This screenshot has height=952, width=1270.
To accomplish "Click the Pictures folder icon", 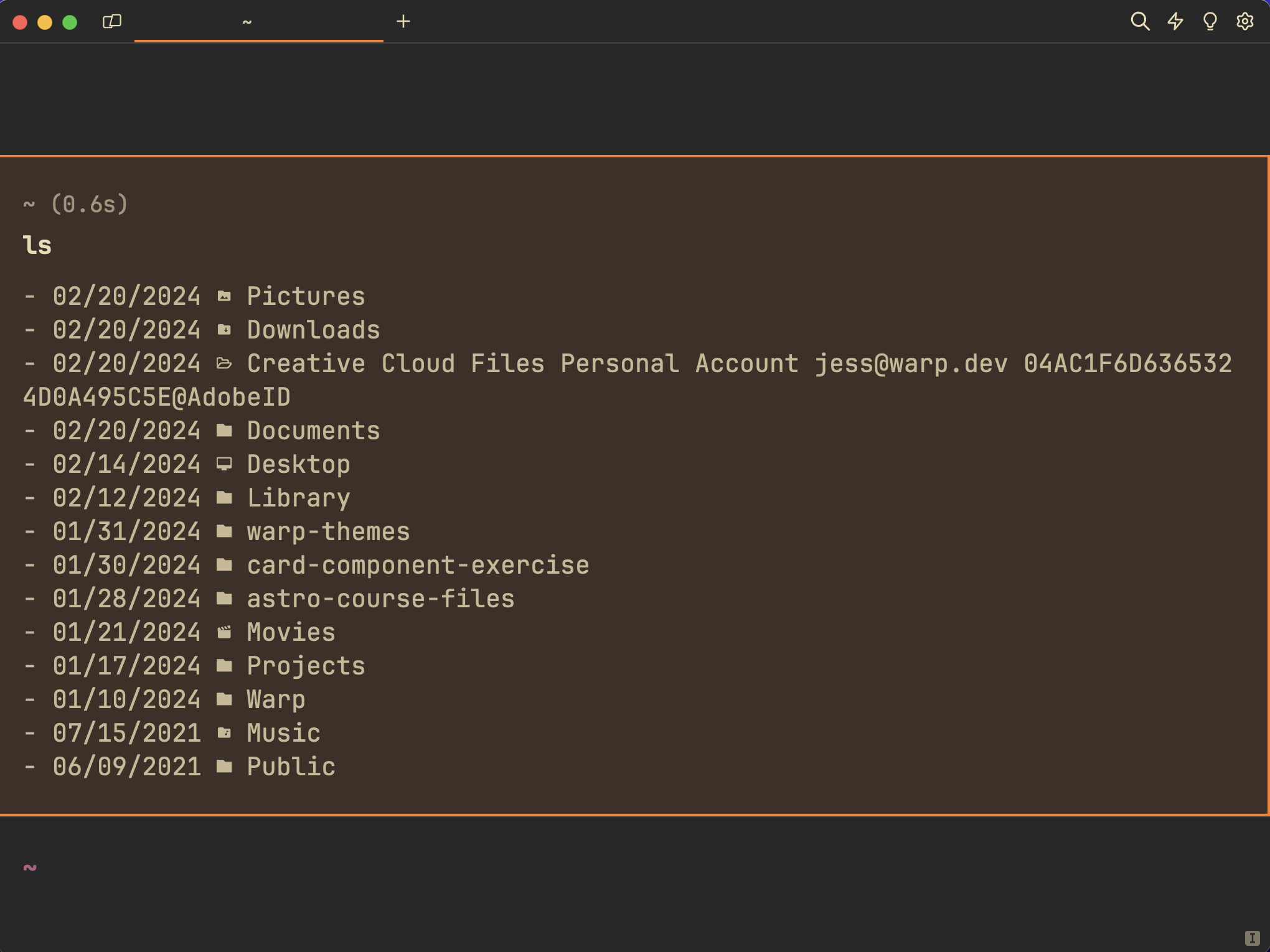I will 224,296.
